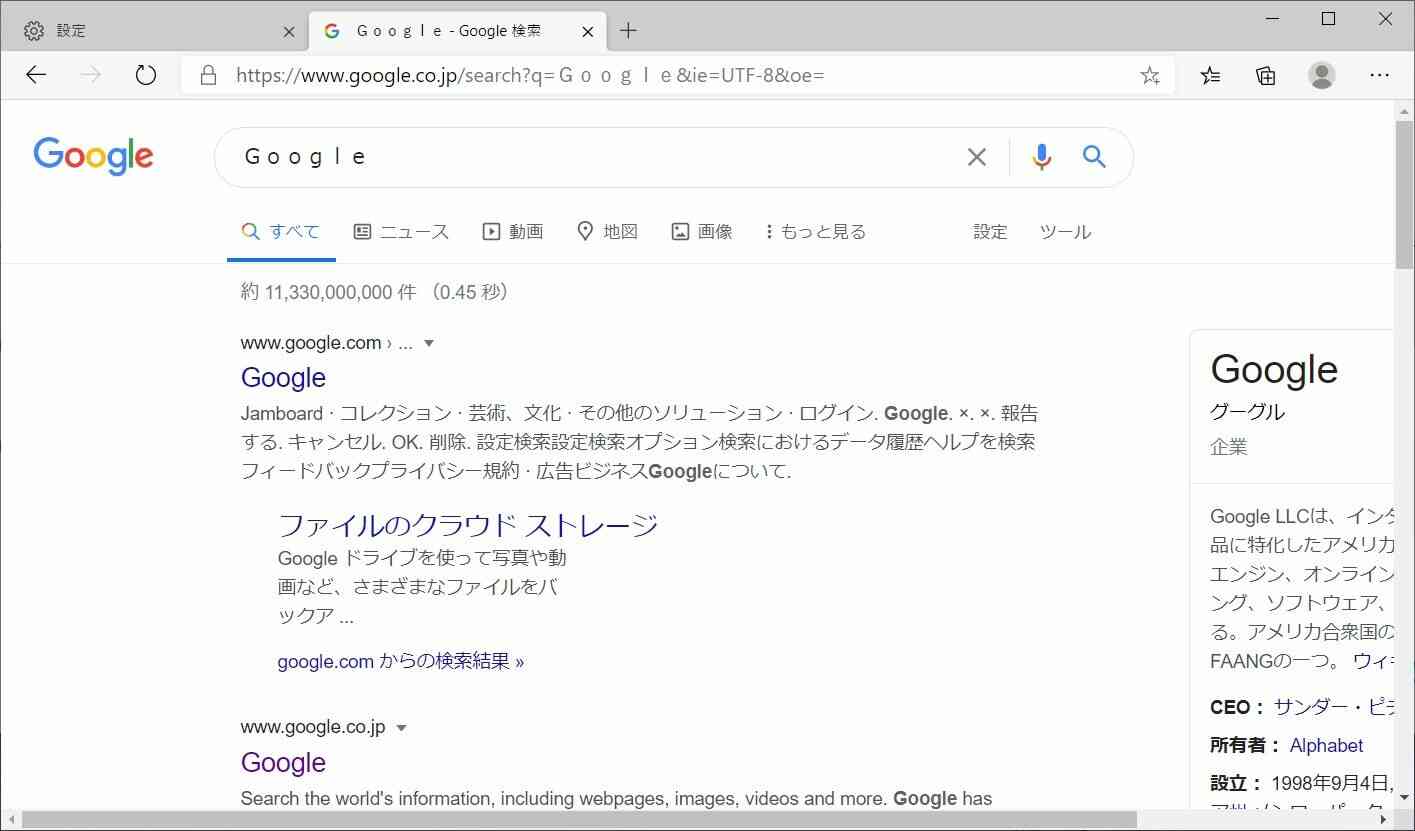The height and width of the screenshot is (831, 1415).
Task: Open first Google result title link
Action: (x=283, y=377)
